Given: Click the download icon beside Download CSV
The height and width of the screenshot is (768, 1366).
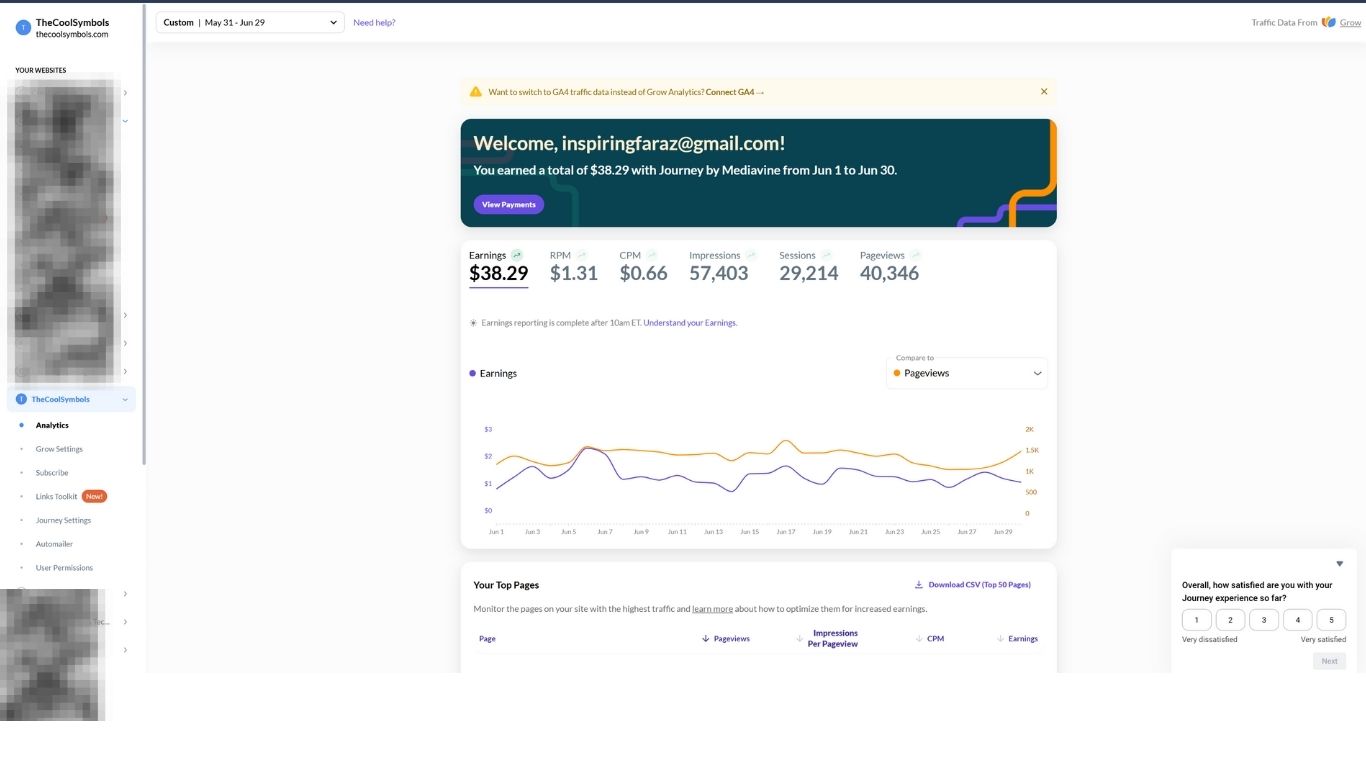Looking at the screenshot, I should [919, 585].
